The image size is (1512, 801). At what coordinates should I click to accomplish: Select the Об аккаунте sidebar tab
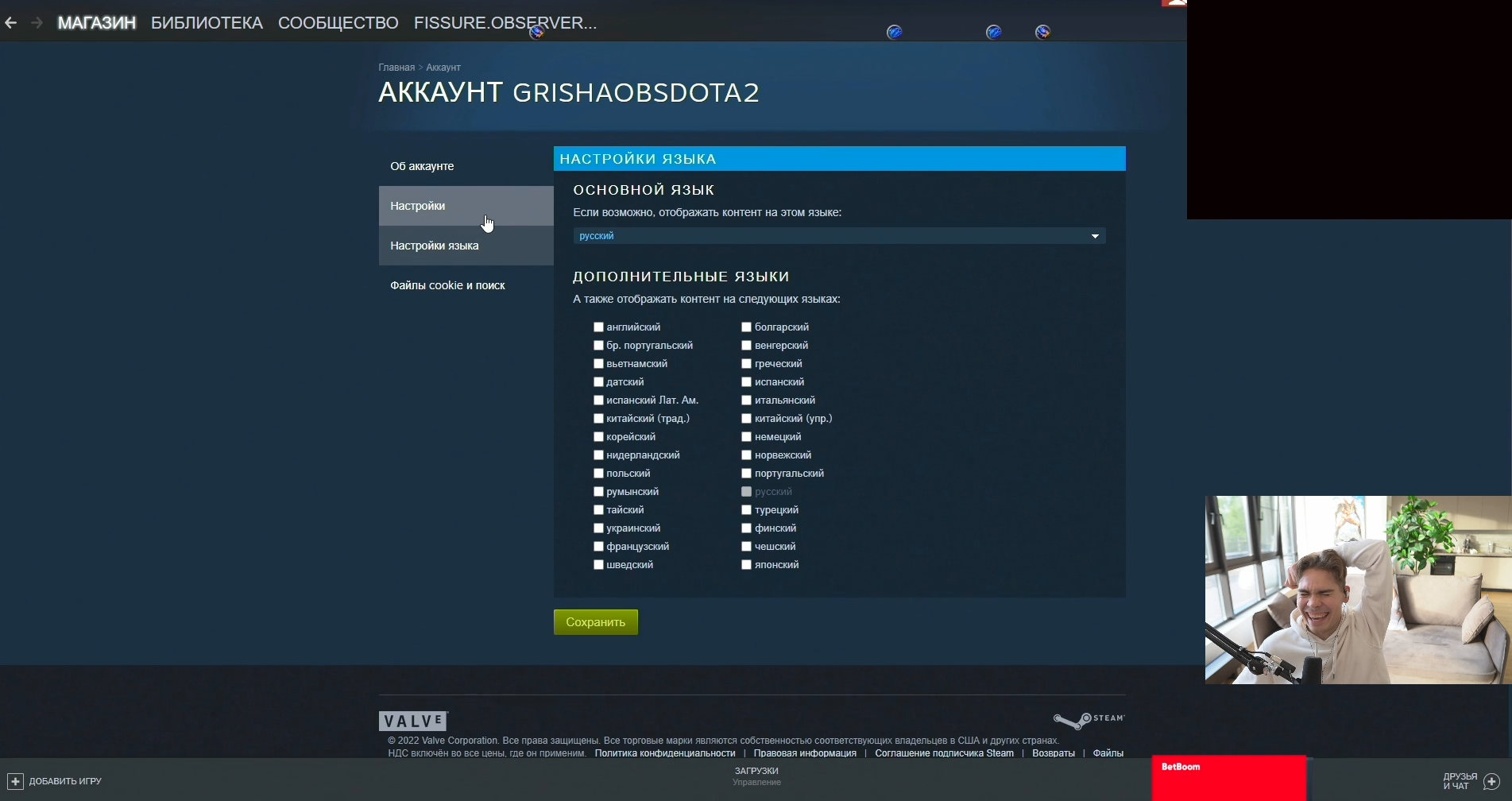(x=466, y=166)
